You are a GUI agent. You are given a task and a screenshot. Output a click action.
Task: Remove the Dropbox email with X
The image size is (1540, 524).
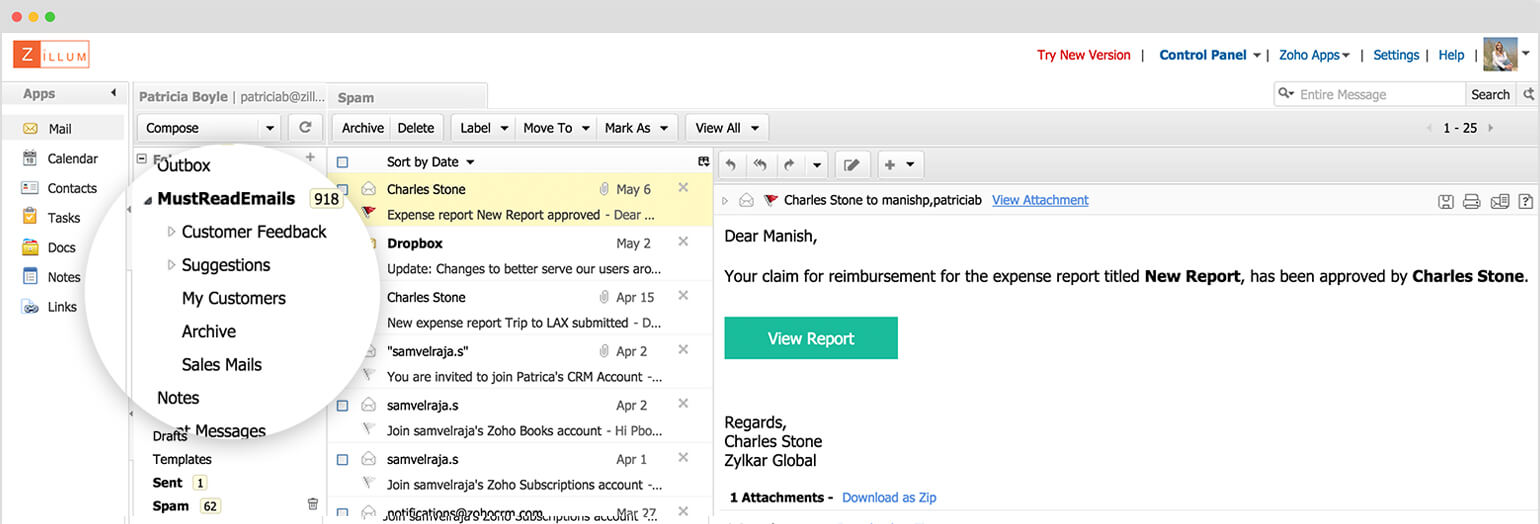coord(683,241)
